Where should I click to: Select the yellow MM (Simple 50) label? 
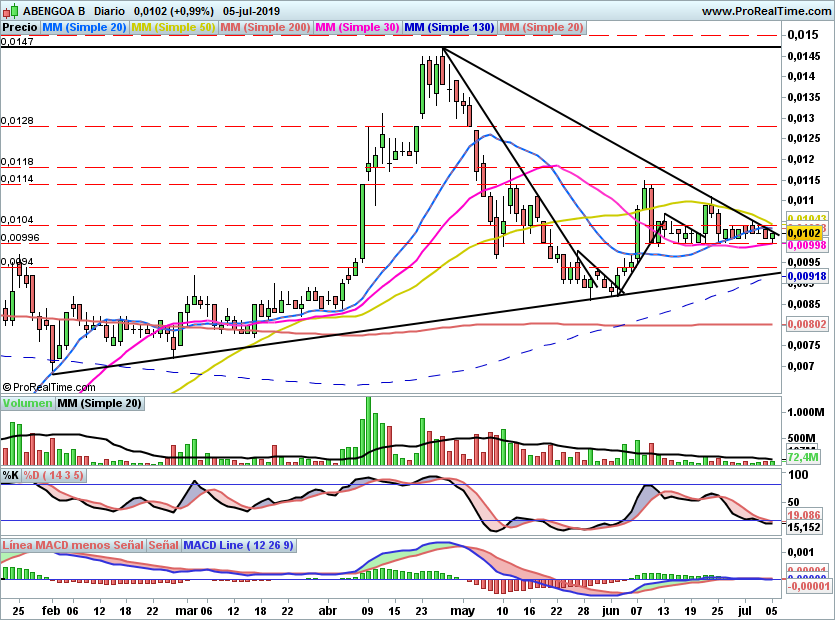click(173, 28)
